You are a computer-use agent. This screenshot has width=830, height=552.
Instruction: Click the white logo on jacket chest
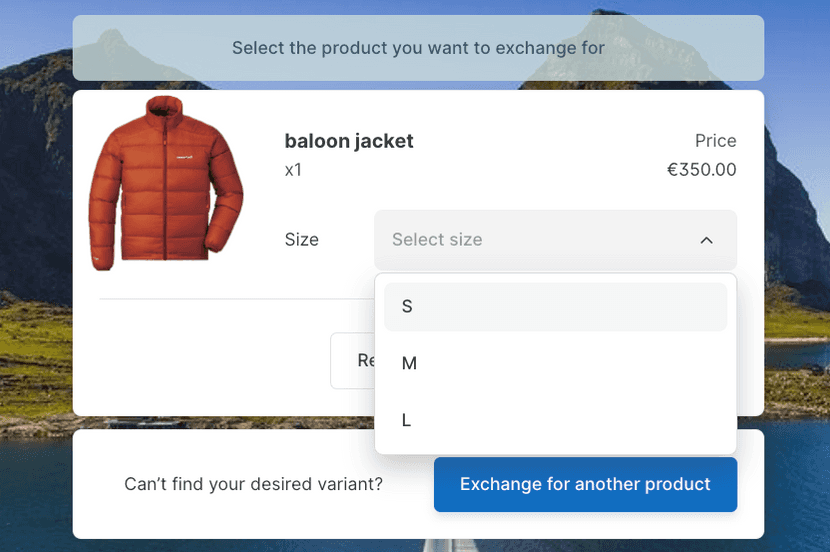[x=183, y=157]
